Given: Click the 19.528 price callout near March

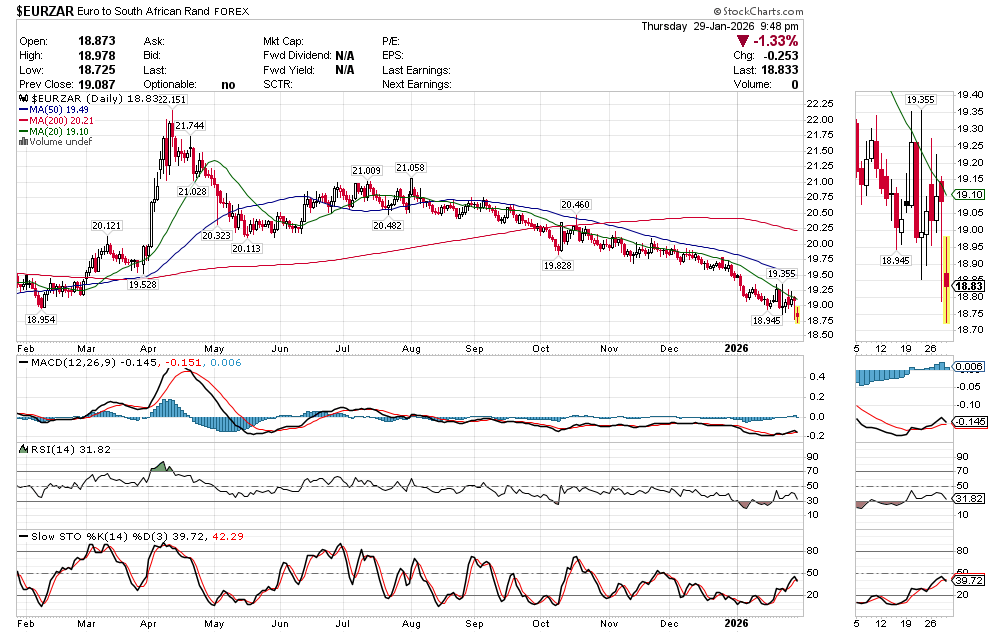Looking at the screenshot, I should (143, 285).
